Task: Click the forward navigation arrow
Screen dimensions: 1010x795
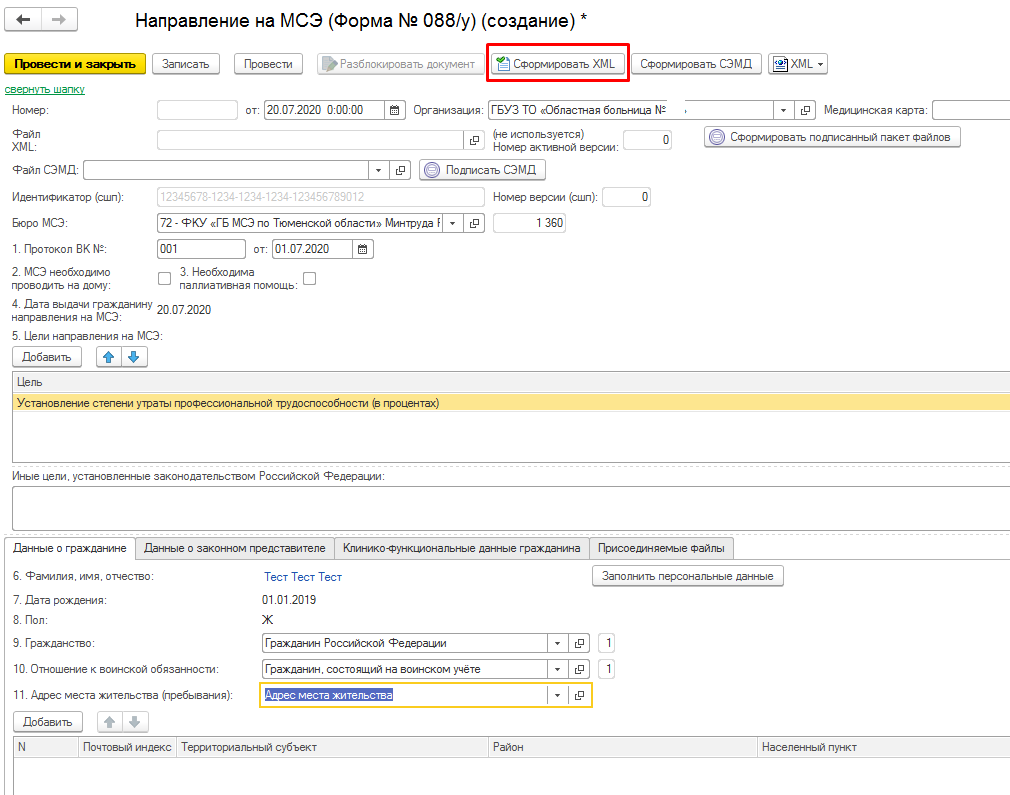Action: [x=59, y=20]
